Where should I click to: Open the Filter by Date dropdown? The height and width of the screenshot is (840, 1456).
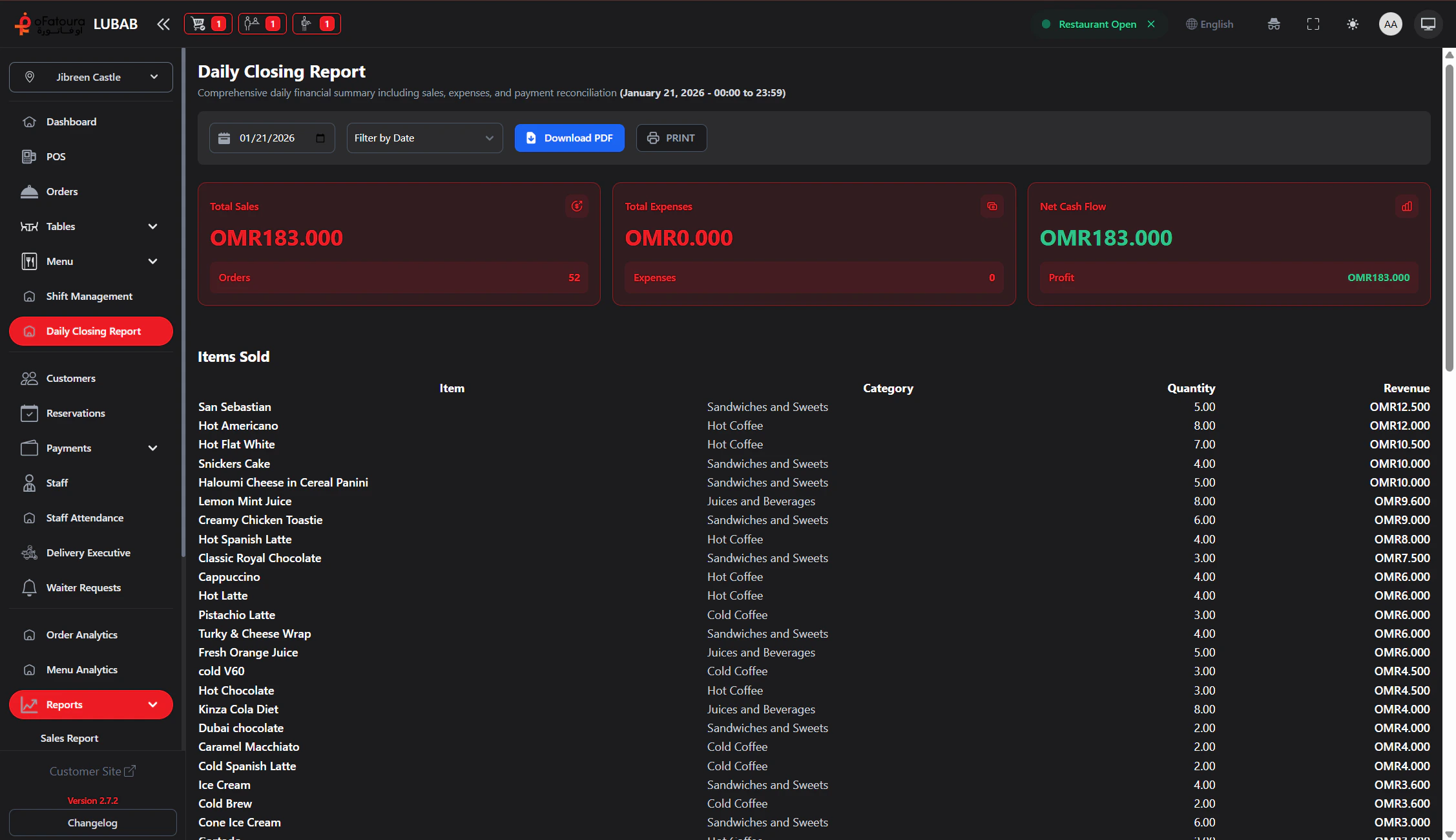[x=424, y=138]
